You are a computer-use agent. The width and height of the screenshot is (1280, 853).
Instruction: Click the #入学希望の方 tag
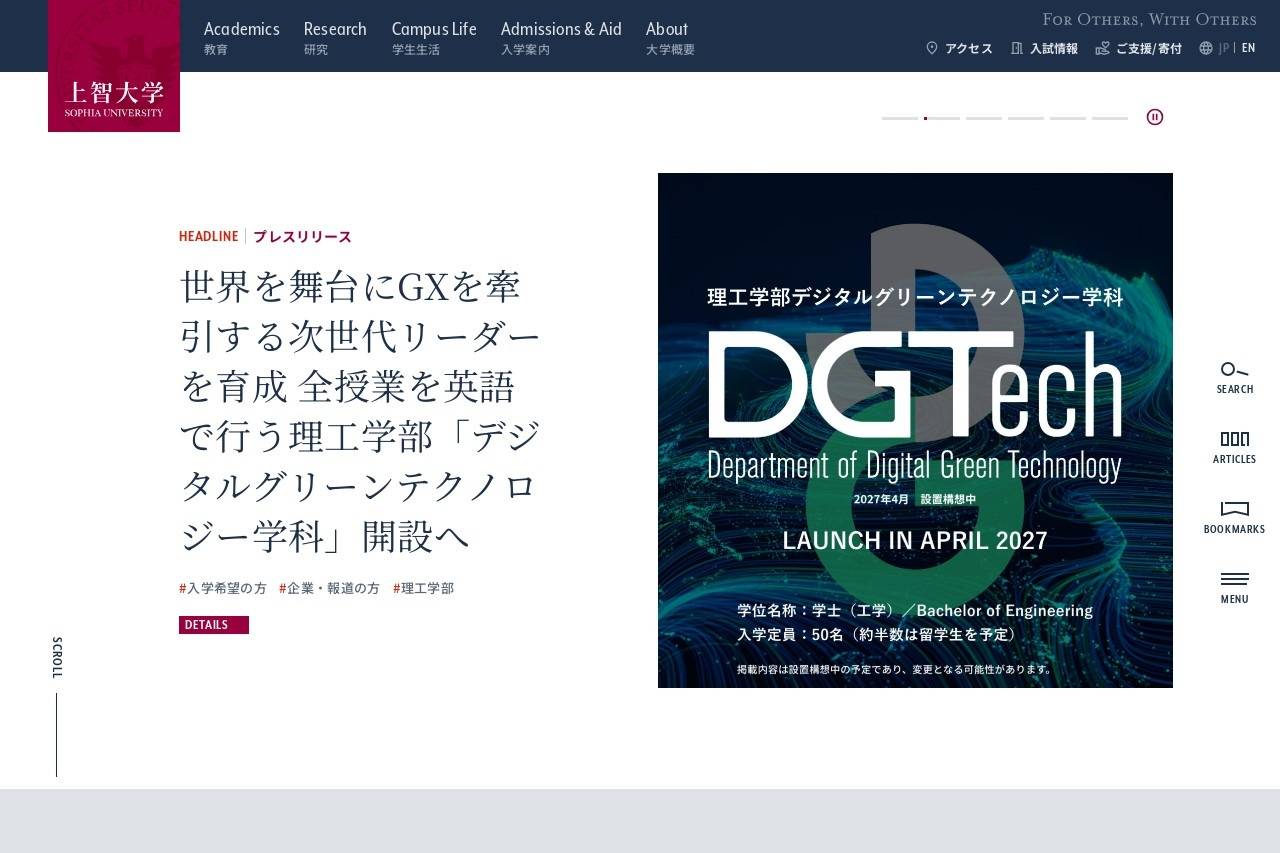click(223, 589)
